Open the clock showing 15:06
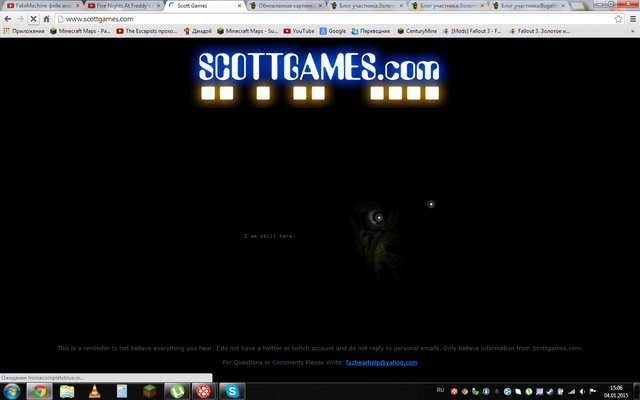The image size is (640, 400). point(616,391)
